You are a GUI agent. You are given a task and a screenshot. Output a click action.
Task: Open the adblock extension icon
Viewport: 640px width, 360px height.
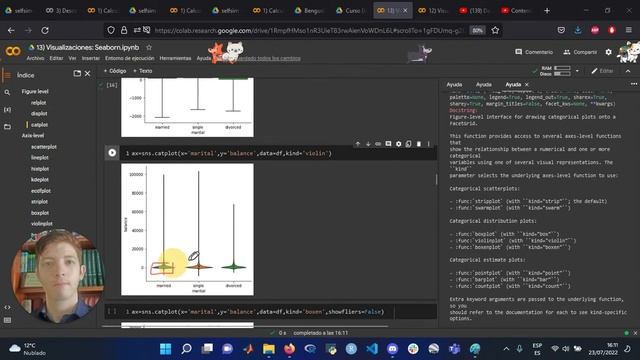click(595, 30)
